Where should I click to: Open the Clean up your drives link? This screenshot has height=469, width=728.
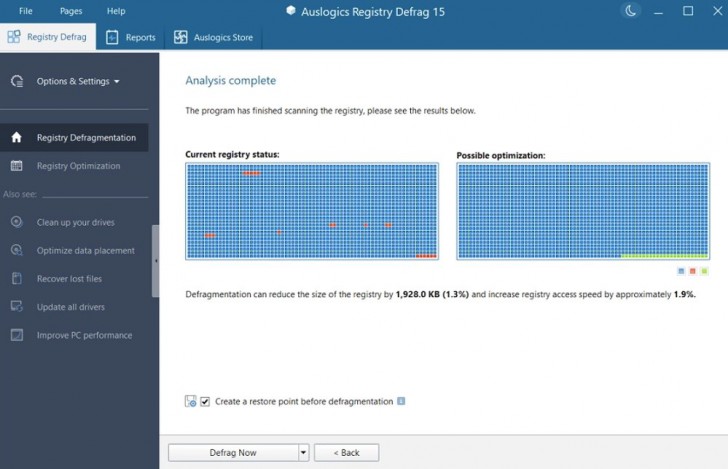[x=75, y=222]
